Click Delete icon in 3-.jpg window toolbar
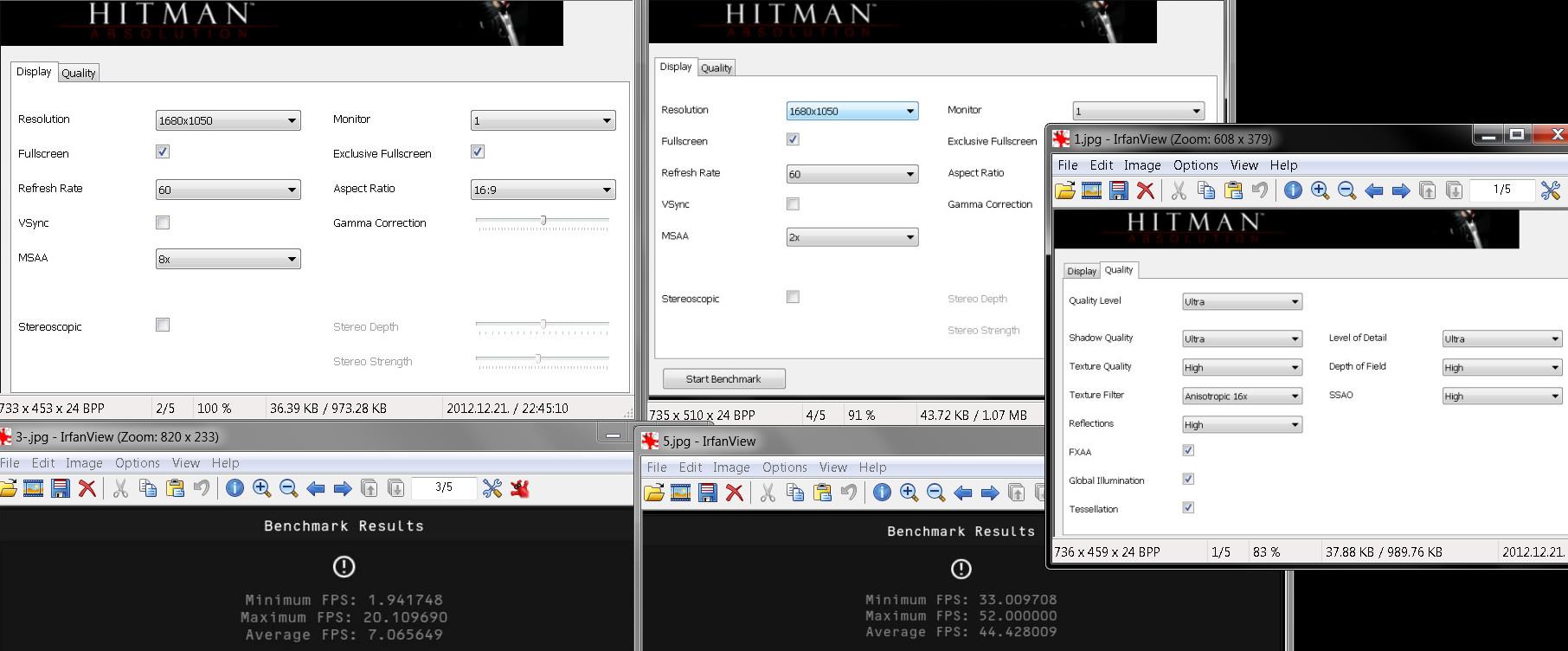This screenshot has height=651, width=1568. (87, 489)
